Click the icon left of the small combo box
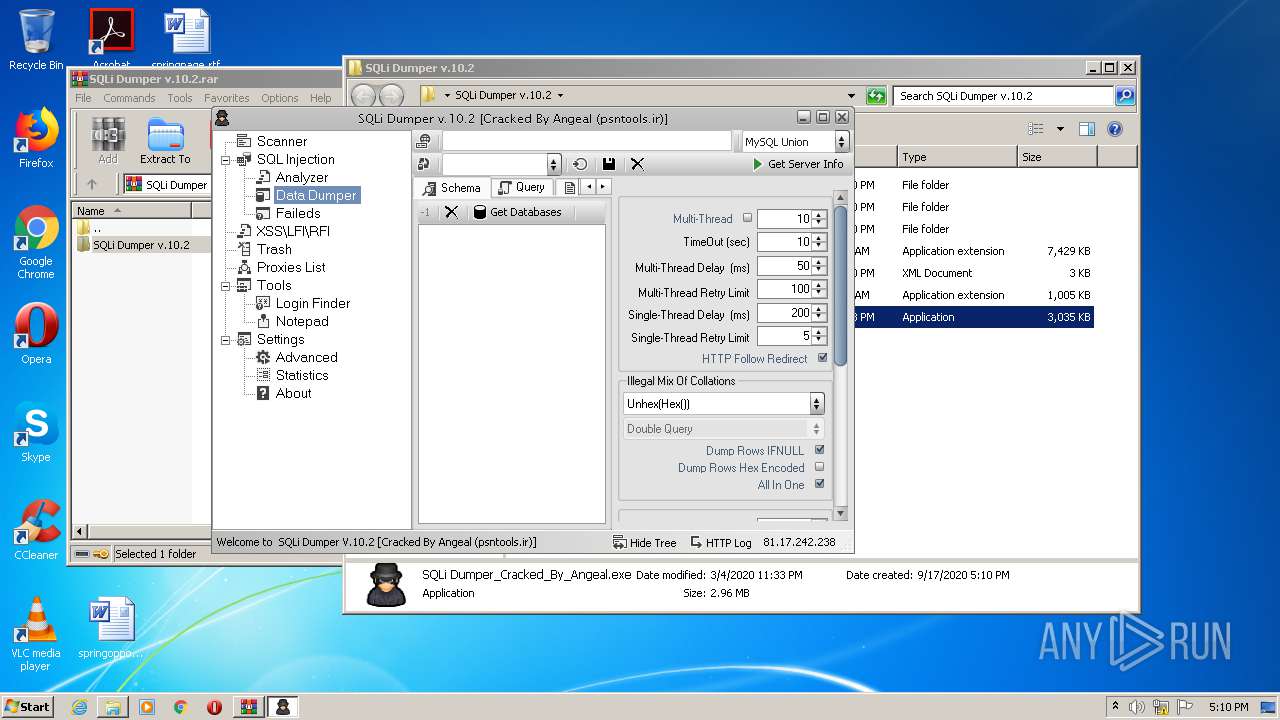The height and width of the screenshot is (720, 1280). pyautogui.click(x=424, y=164)
